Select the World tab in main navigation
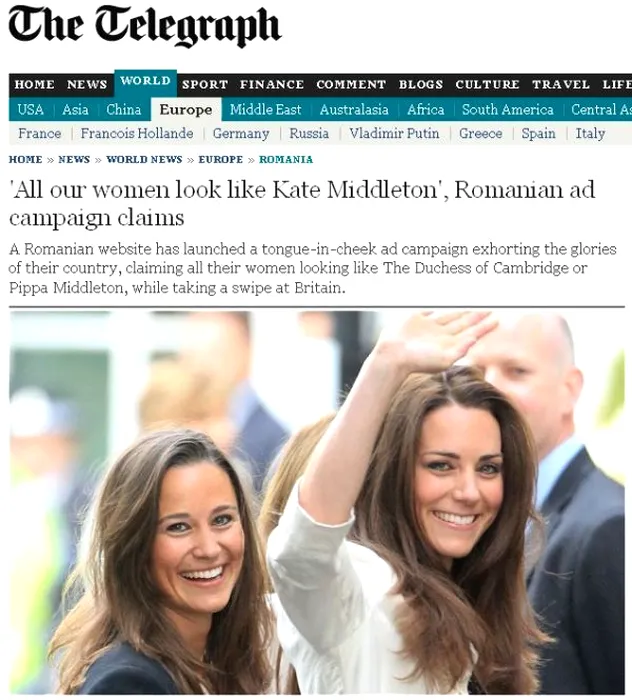Screen dimensions: 632x700 (x=146, y=83)
